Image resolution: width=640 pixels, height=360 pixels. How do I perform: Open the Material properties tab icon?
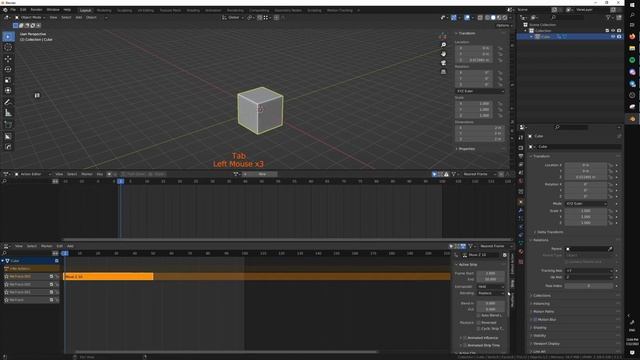(521, 252)
